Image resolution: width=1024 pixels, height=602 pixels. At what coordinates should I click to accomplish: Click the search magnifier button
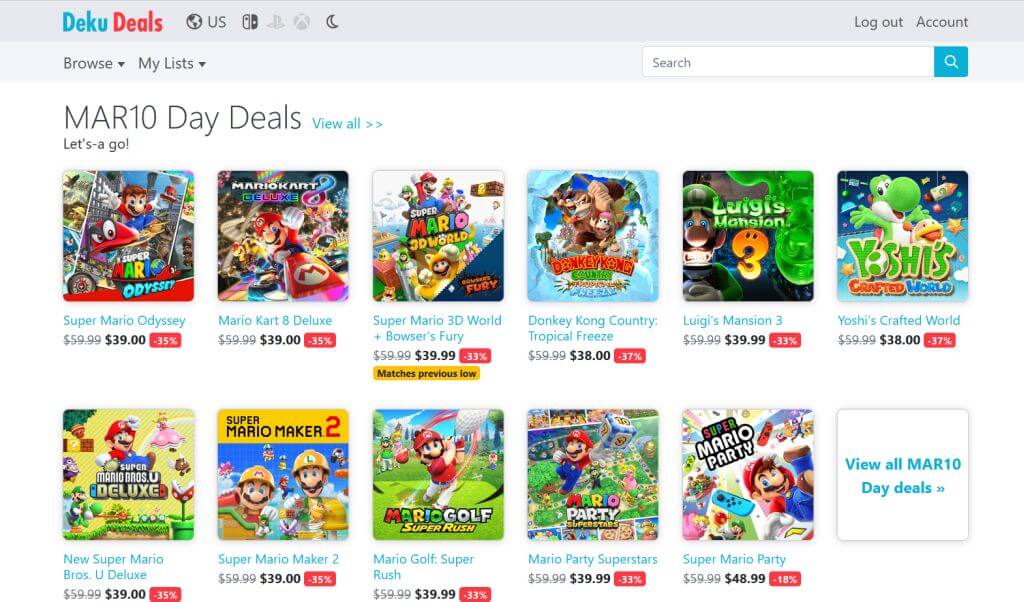coord(951,62)
